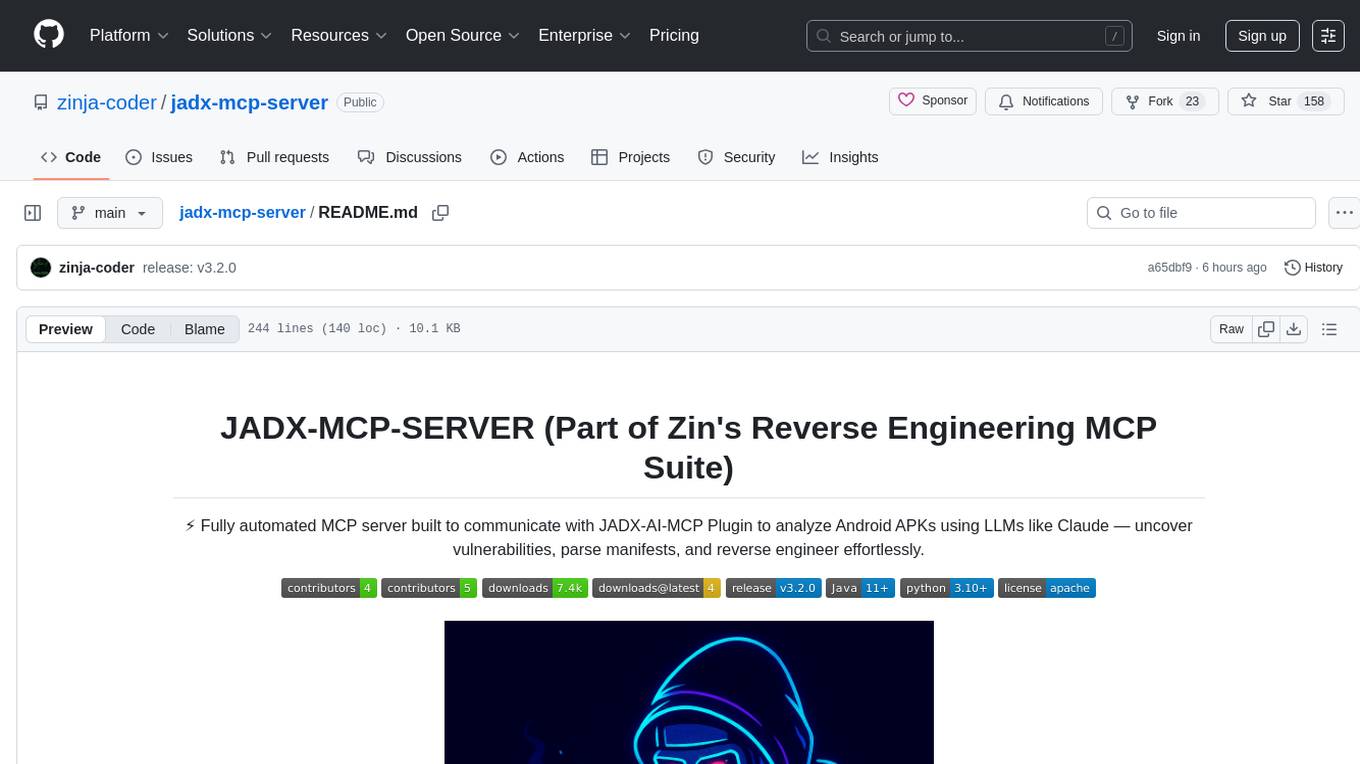Switch to the Actions tab
Image resolution: width=1360 pixels, height=764 pixels.
[527, 157]
